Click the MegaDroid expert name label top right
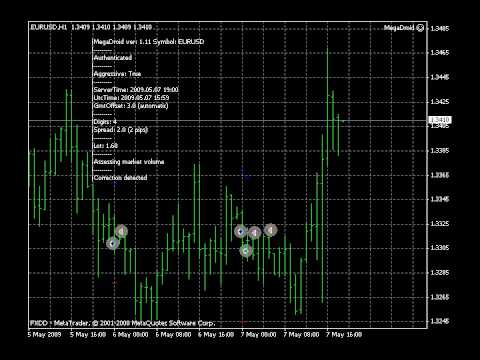The width and height of the screenshot is (480, 360). click(x=399, y=28)
